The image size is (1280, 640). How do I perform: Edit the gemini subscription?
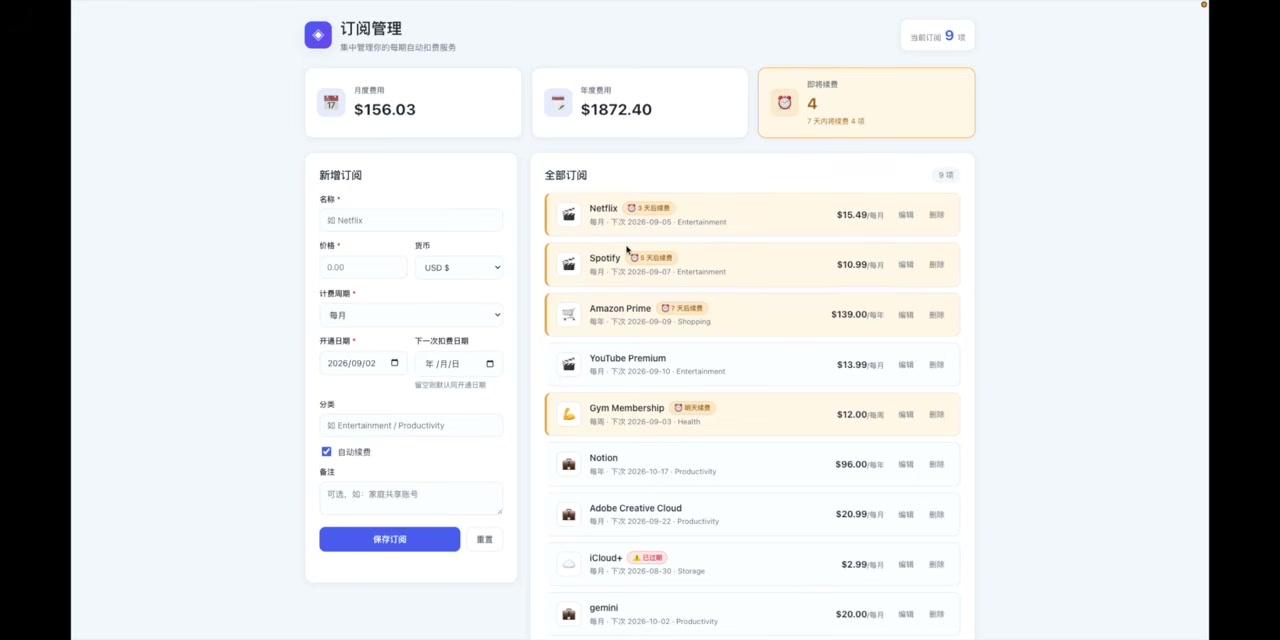tap(906, 615)
